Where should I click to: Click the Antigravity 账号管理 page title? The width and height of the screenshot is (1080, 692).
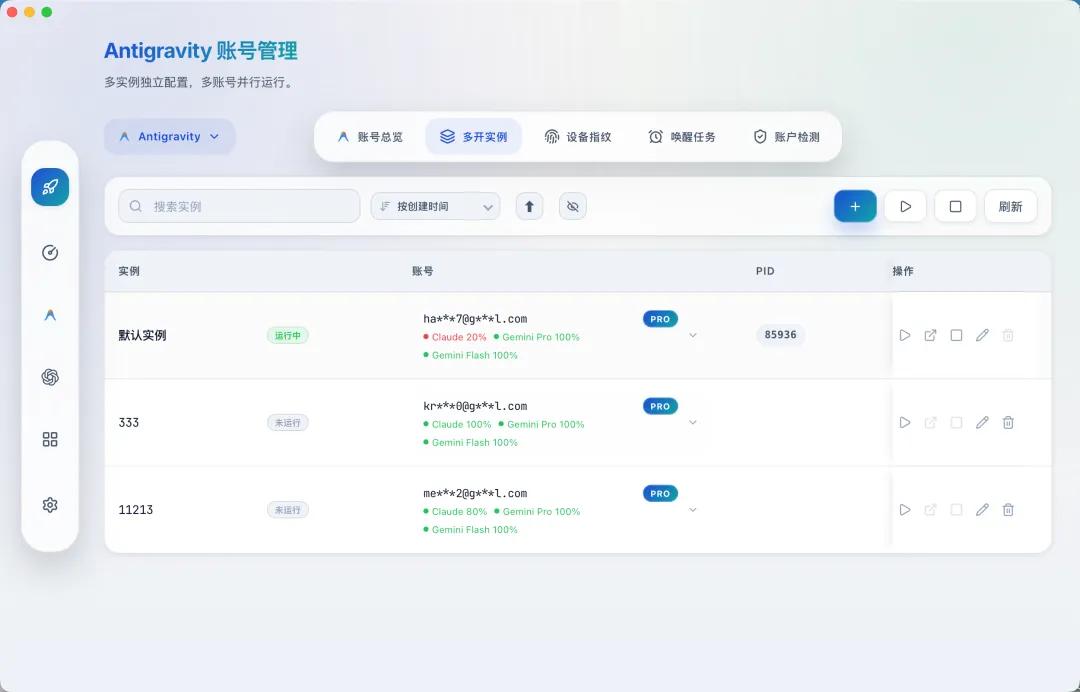coord(200,50)
